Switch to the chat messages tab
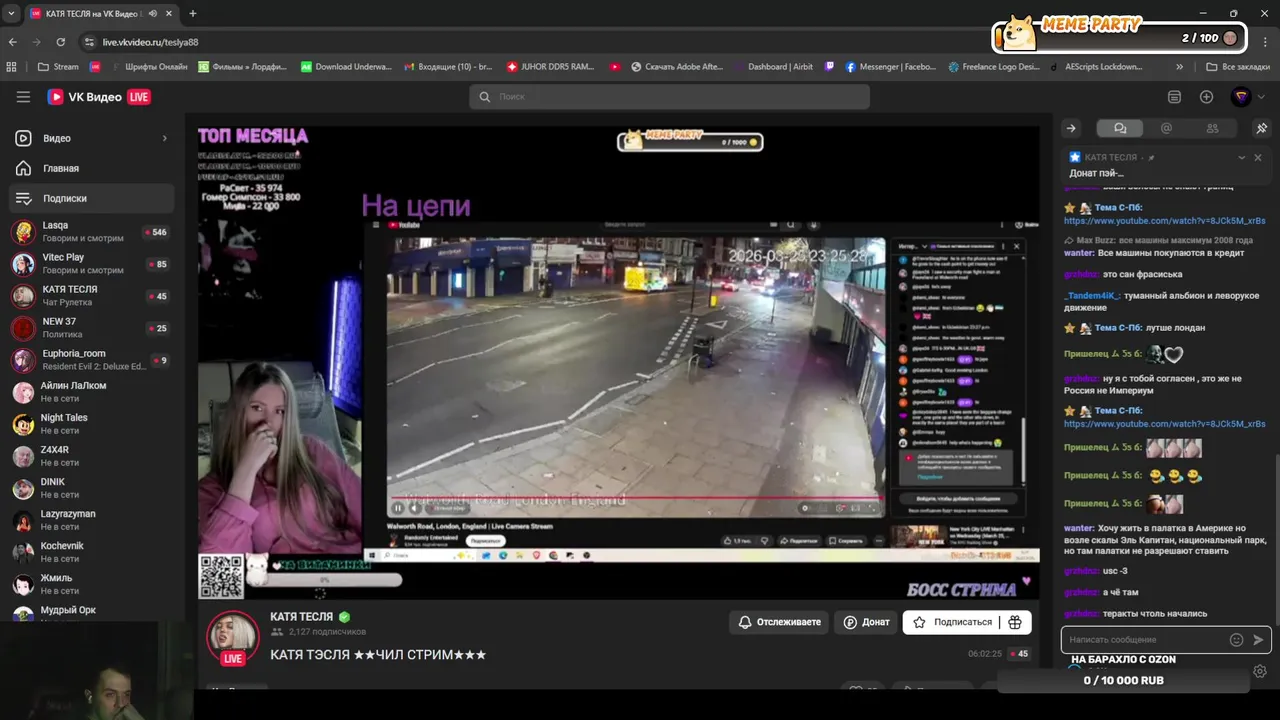 click(x=1120, y=128)
